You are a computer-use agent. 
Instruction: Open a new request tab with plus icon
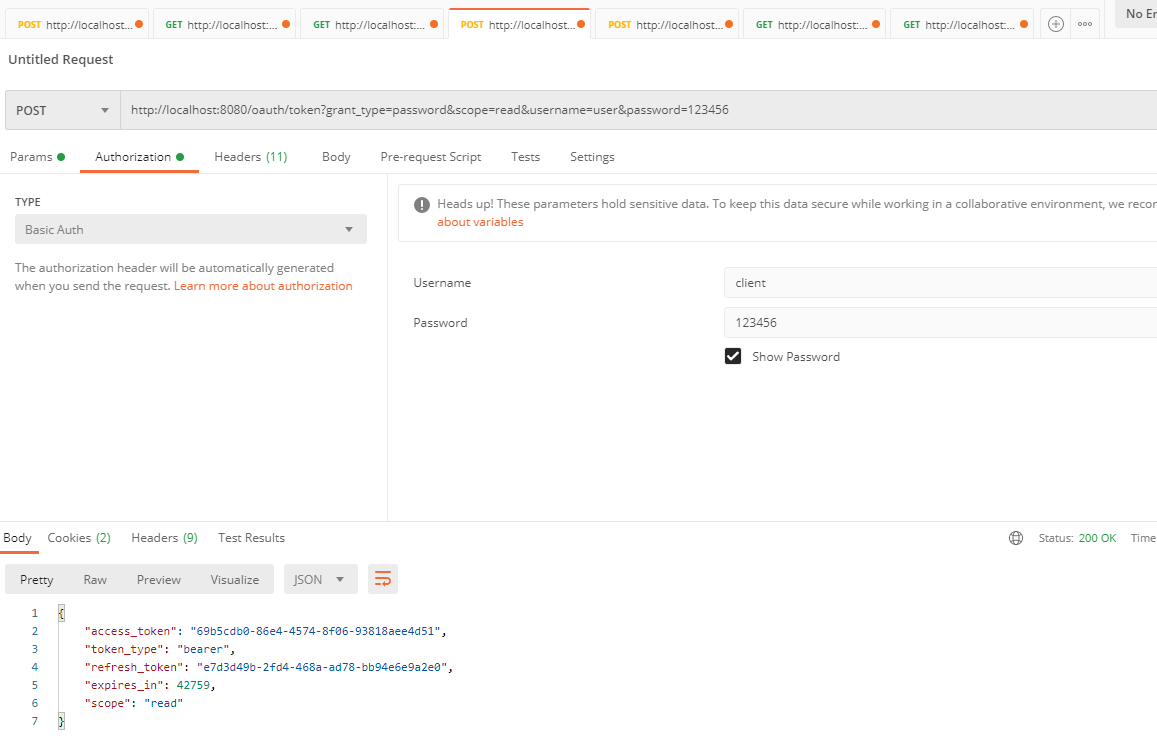click(1056, 24)
